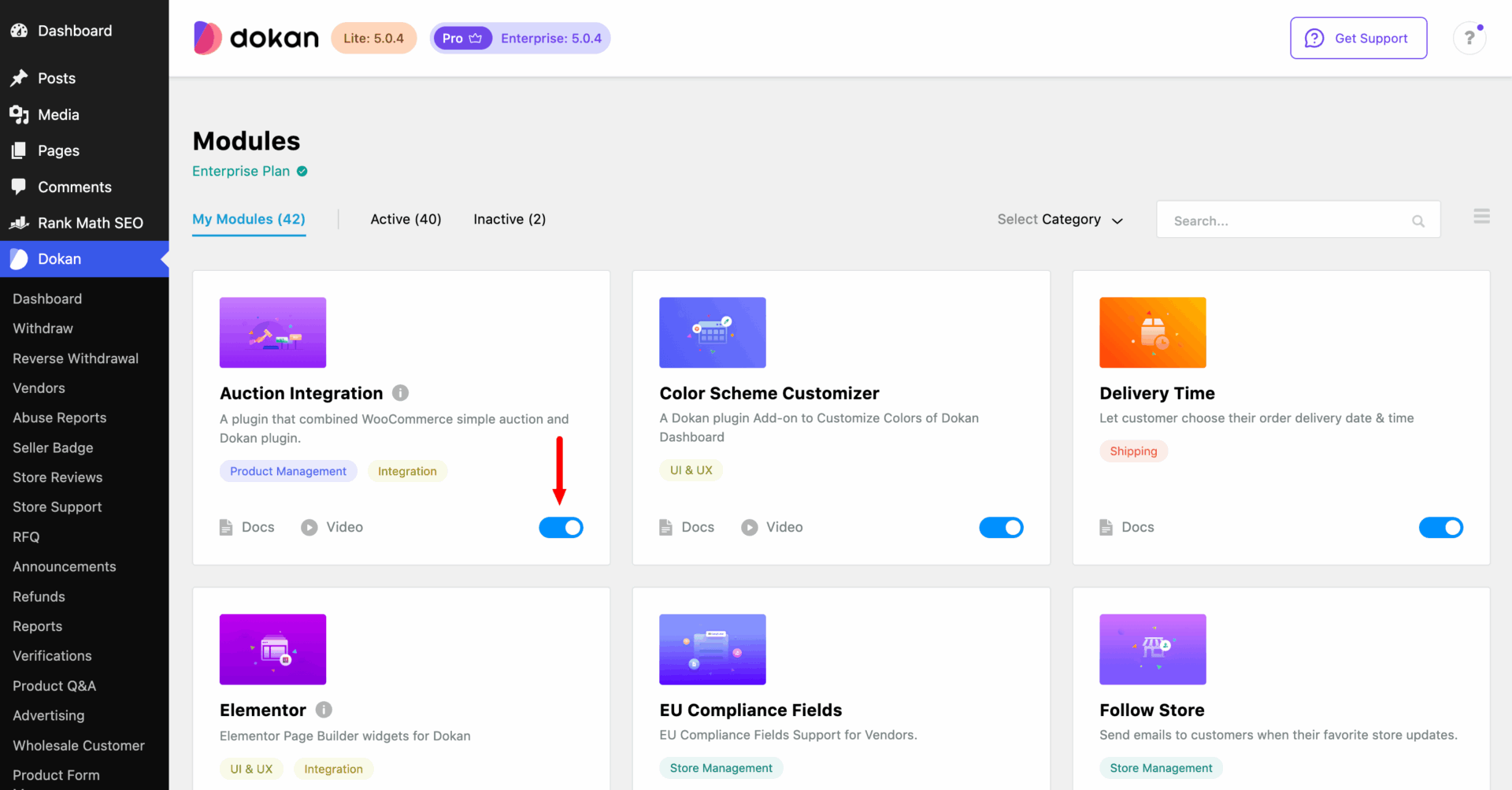The image size is (1512, 790).
Task: Click Integration tag on Elementor card
Action: tap(333, 769)
